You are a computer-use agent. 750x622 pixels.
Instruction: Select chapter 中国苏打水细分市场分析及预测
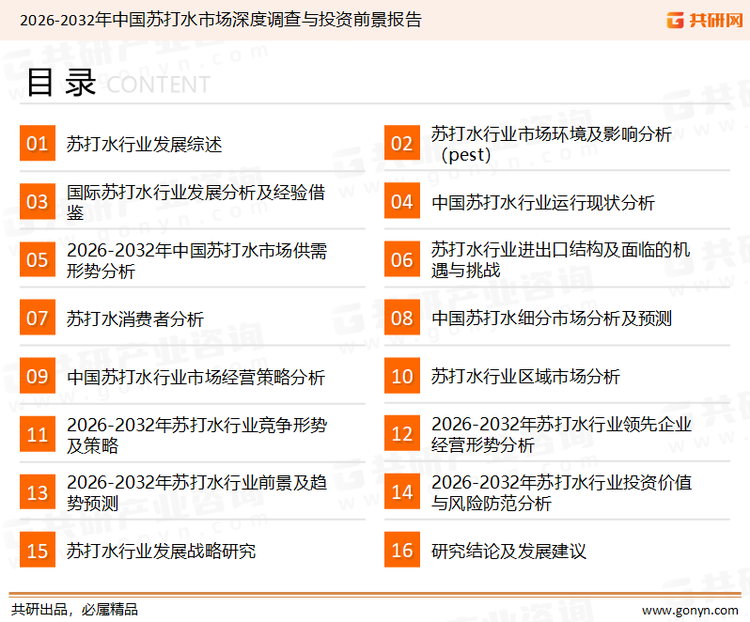[551, 318]
